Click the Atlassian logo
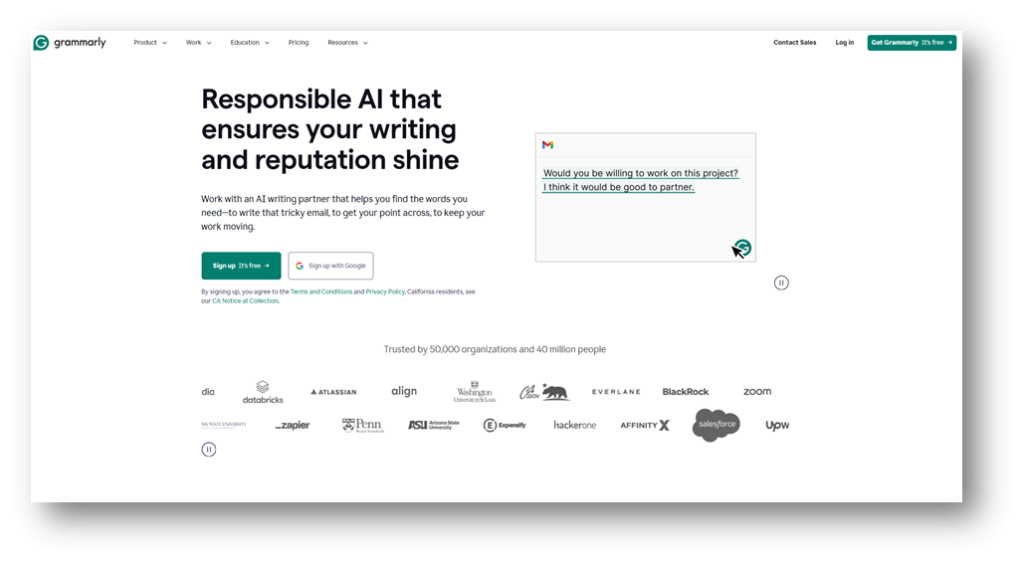Image resolution: width=1024 pixels, height=564 pixels. point(334,392)
